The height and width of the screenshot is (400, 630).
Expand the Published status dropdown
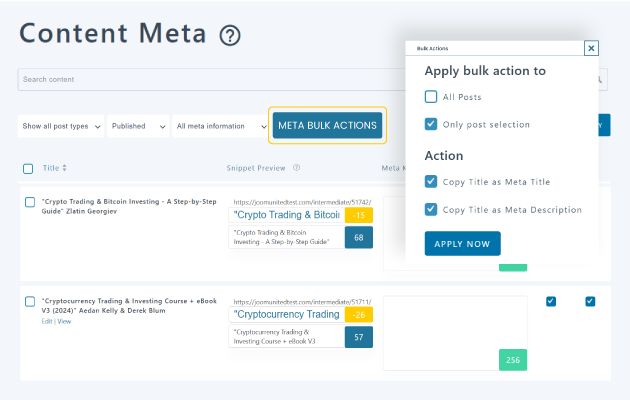click(138, 126)
